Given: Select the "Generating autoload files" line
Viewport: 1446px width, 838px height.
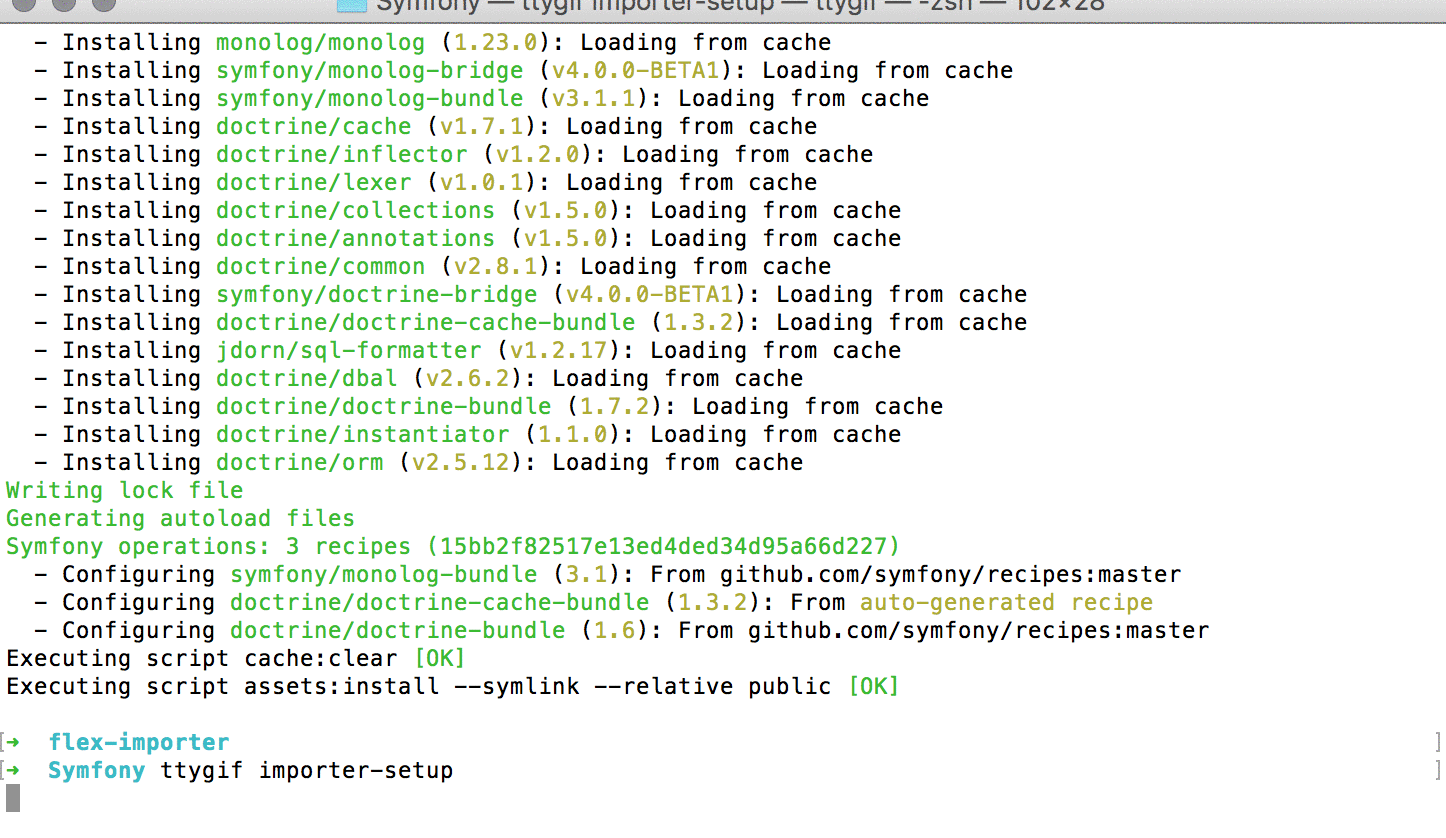Looking at the screenshot, I should pos(180,519).
